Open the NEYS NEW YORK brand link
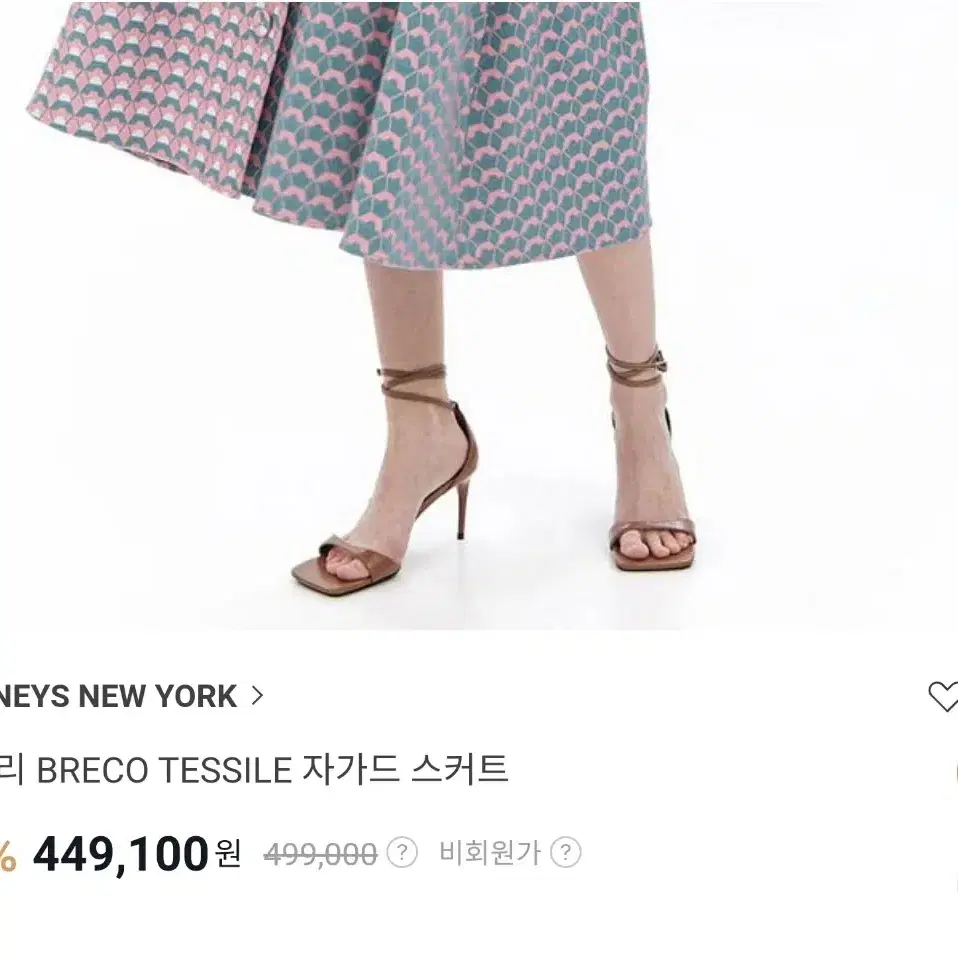The width and height of the screenshot is (958, 958). 119,696
